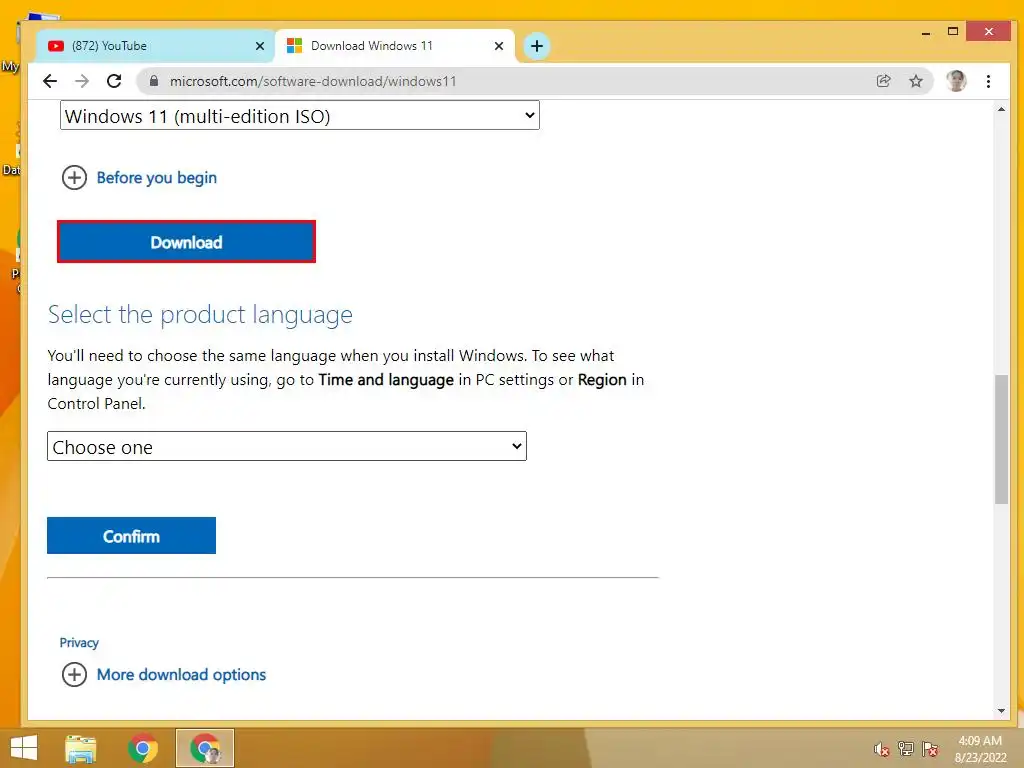The height and width of the screenshot is (768, 1024).
Task: Open the Chrome profile avatar
Action: pyautogui.click(x=956, y=81)
